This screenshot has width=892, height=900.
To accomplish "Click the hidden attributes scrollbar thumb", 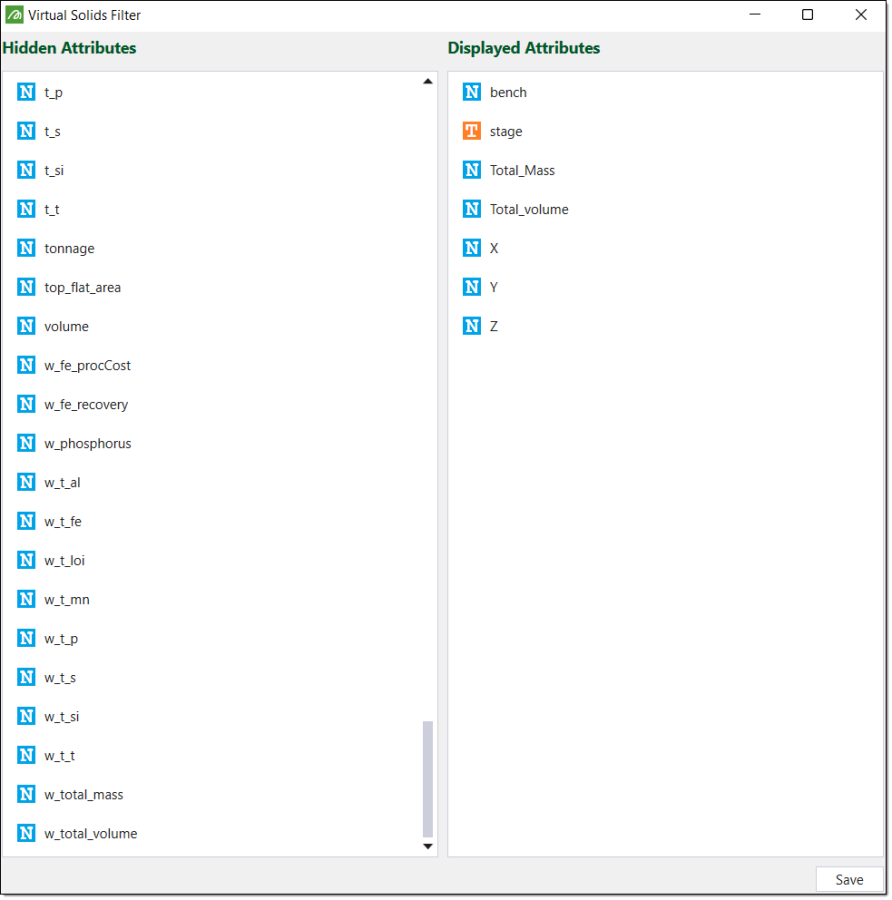I will click(428, 779).
